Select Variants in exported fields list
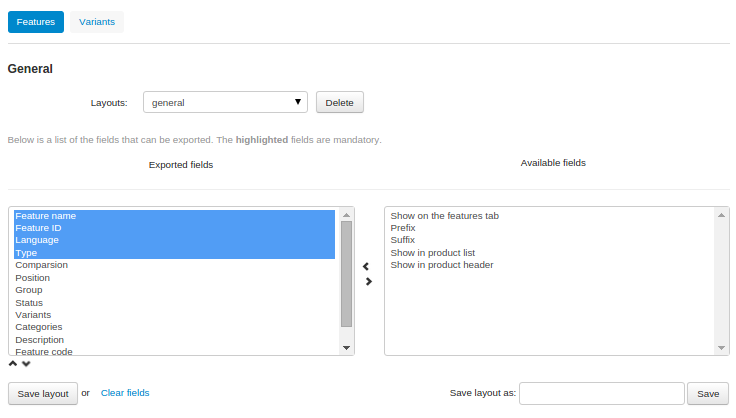The image size is (736, 418). coord(174,315)
